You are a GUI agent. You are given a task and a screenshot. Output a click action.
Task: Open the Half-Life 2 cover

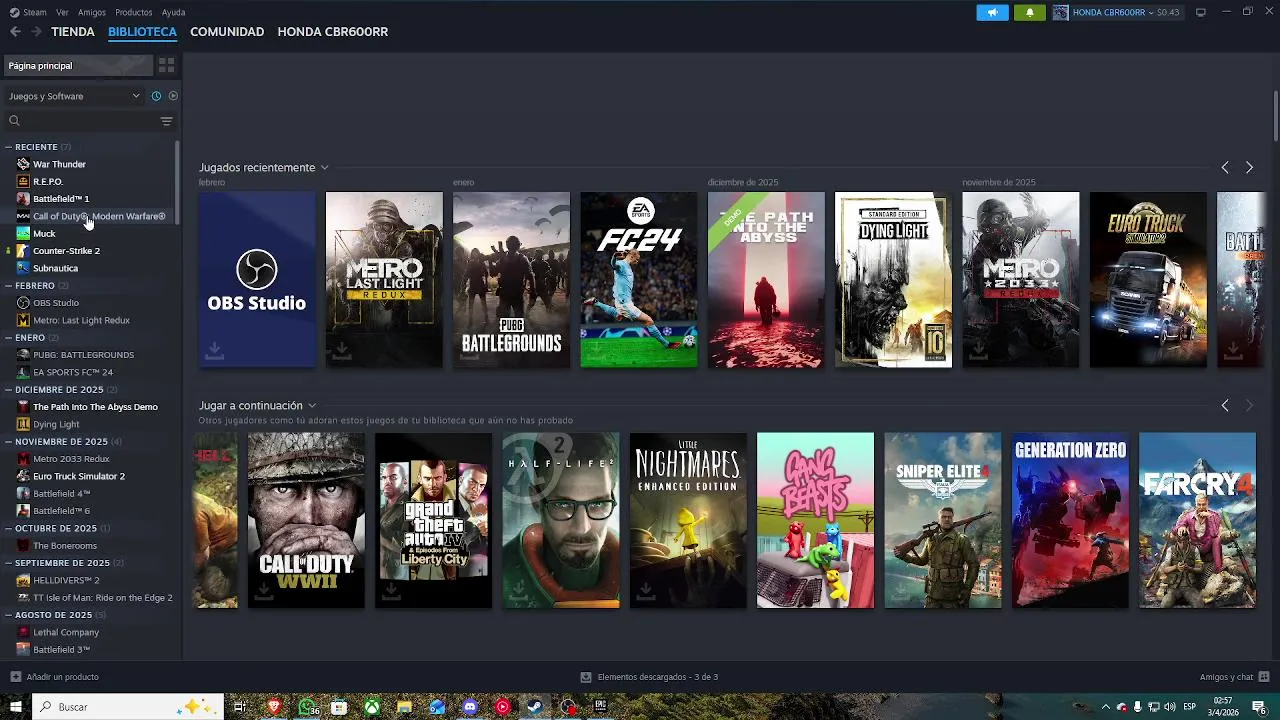[x=561, y=520]
